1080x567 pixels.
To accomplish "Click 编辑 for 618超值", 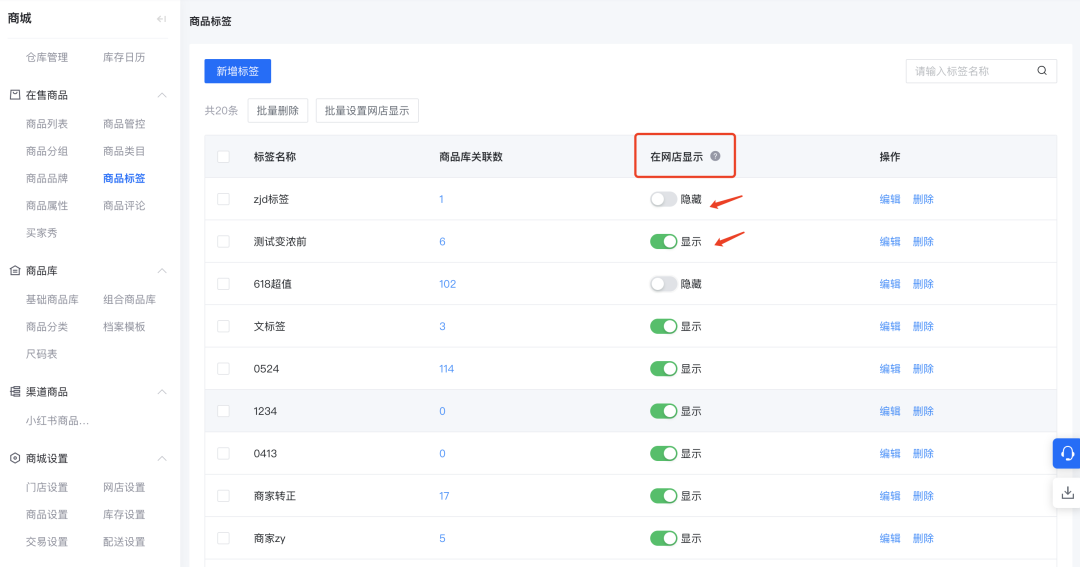I will point(890,284).
